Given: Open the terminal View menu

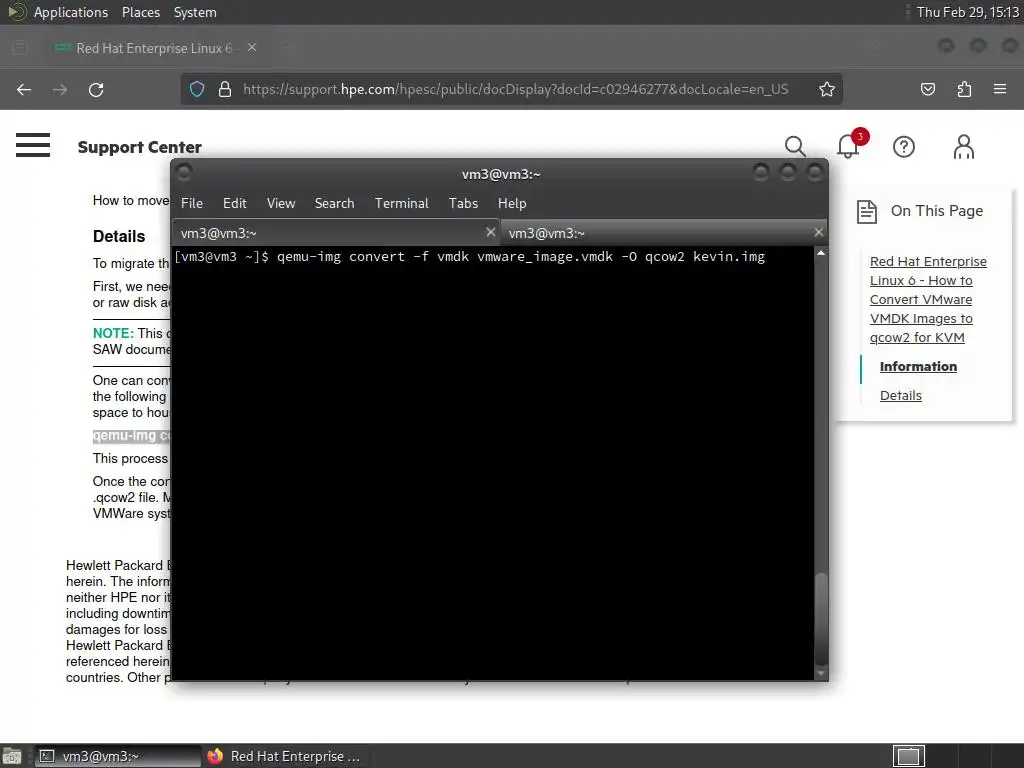Looking at the screenshot, I should tap(281, 203).
